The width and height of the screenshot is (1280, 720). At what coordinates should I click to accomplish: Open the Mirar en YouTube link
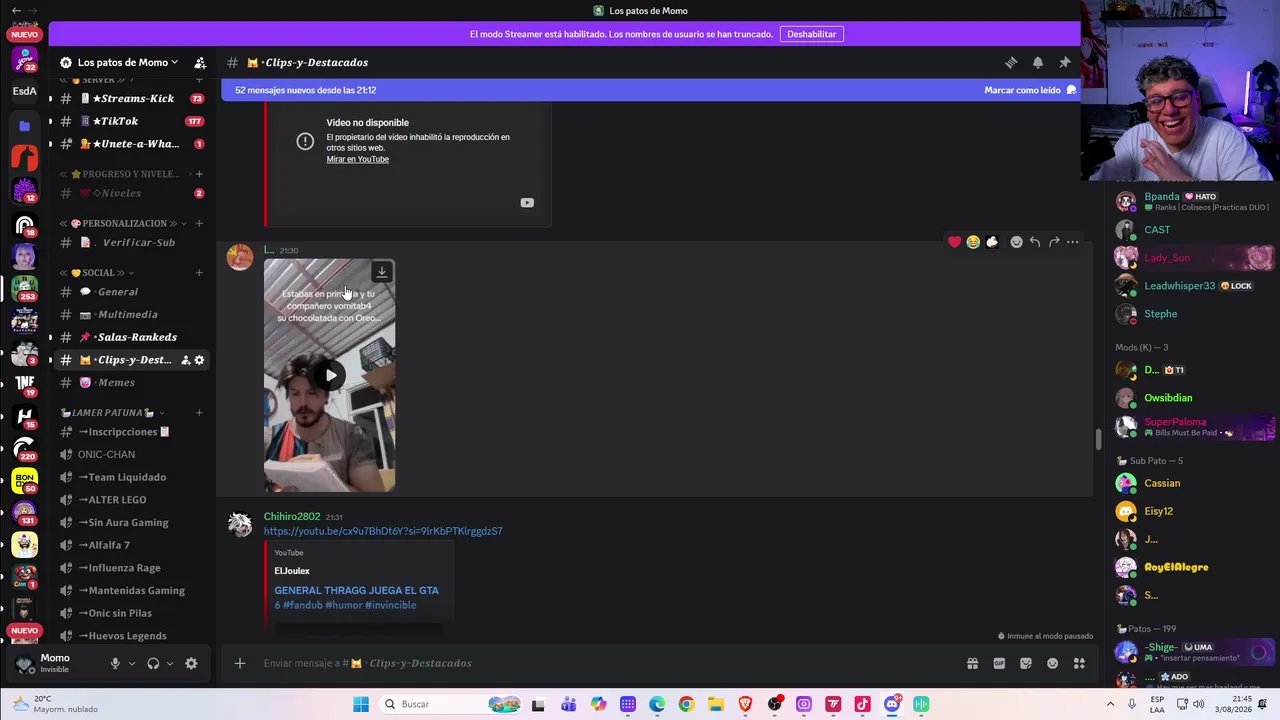(x=357, y=159)
